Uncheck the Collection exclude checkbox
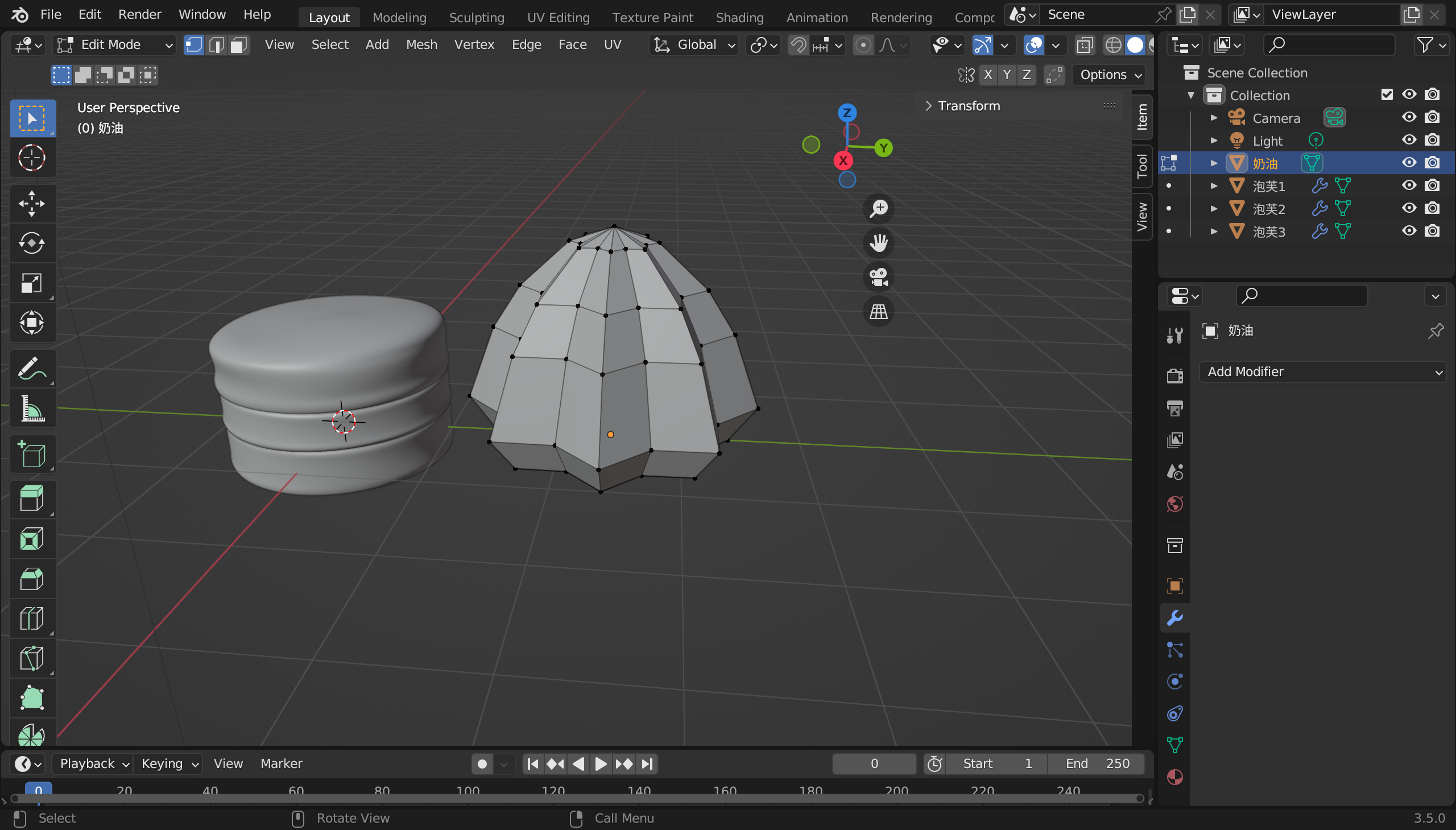The width and height of the screenshot is (1456, 830). (x=1387, y=94)
